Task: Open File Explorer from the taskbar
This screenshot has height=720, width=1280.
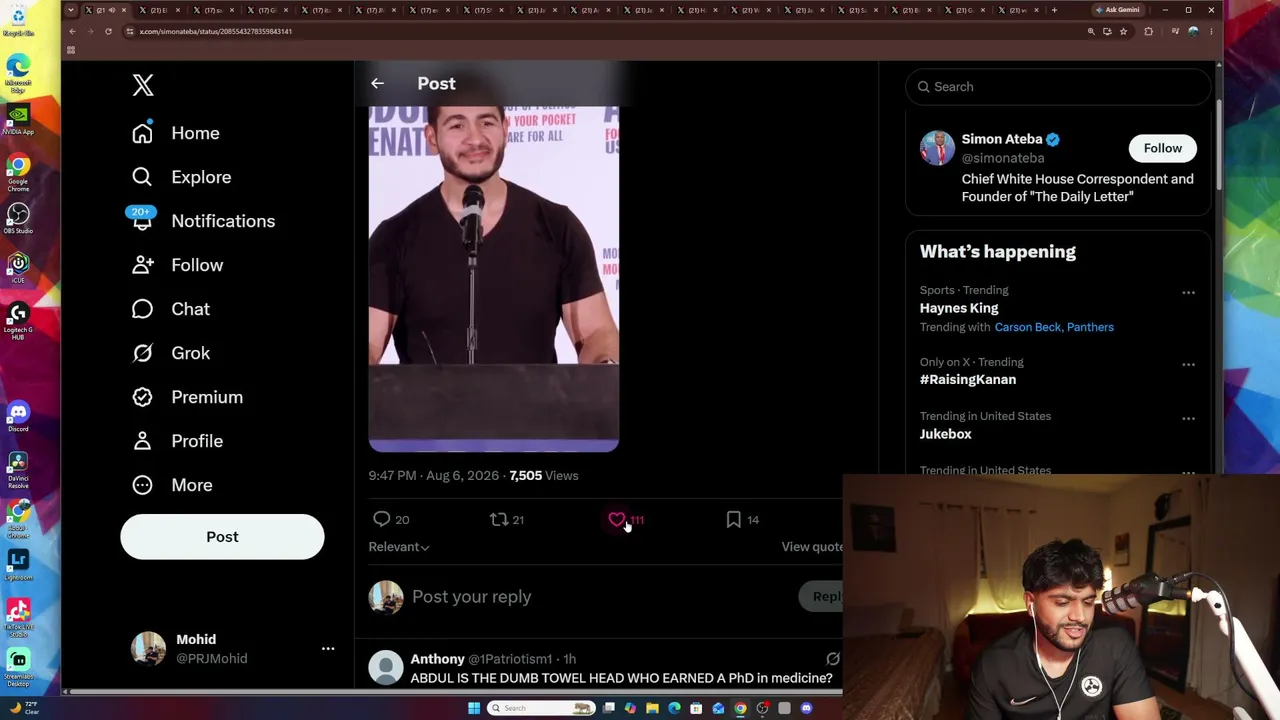Action: (652, 708)
